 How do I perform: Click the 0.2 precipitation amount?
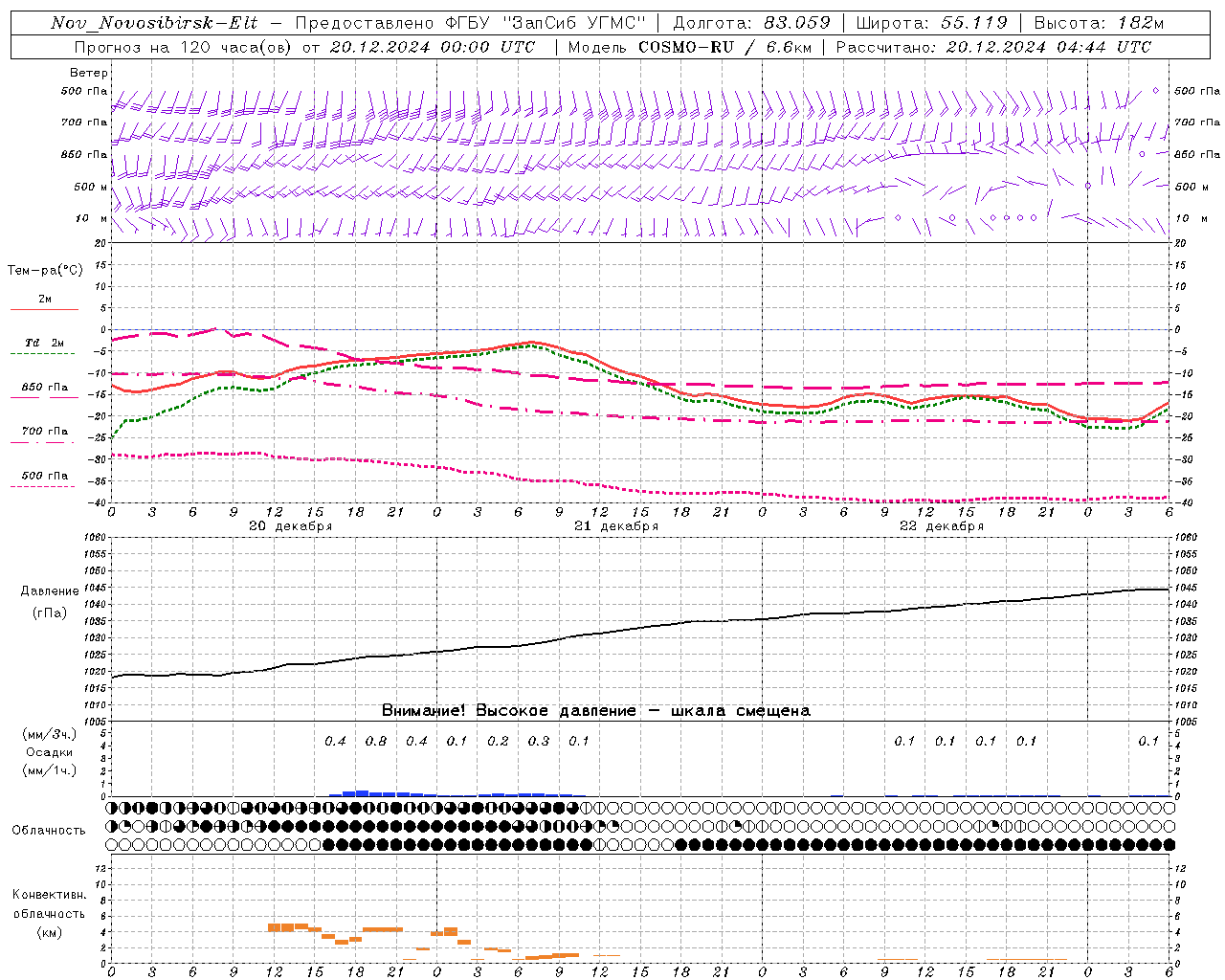[498, 741]
